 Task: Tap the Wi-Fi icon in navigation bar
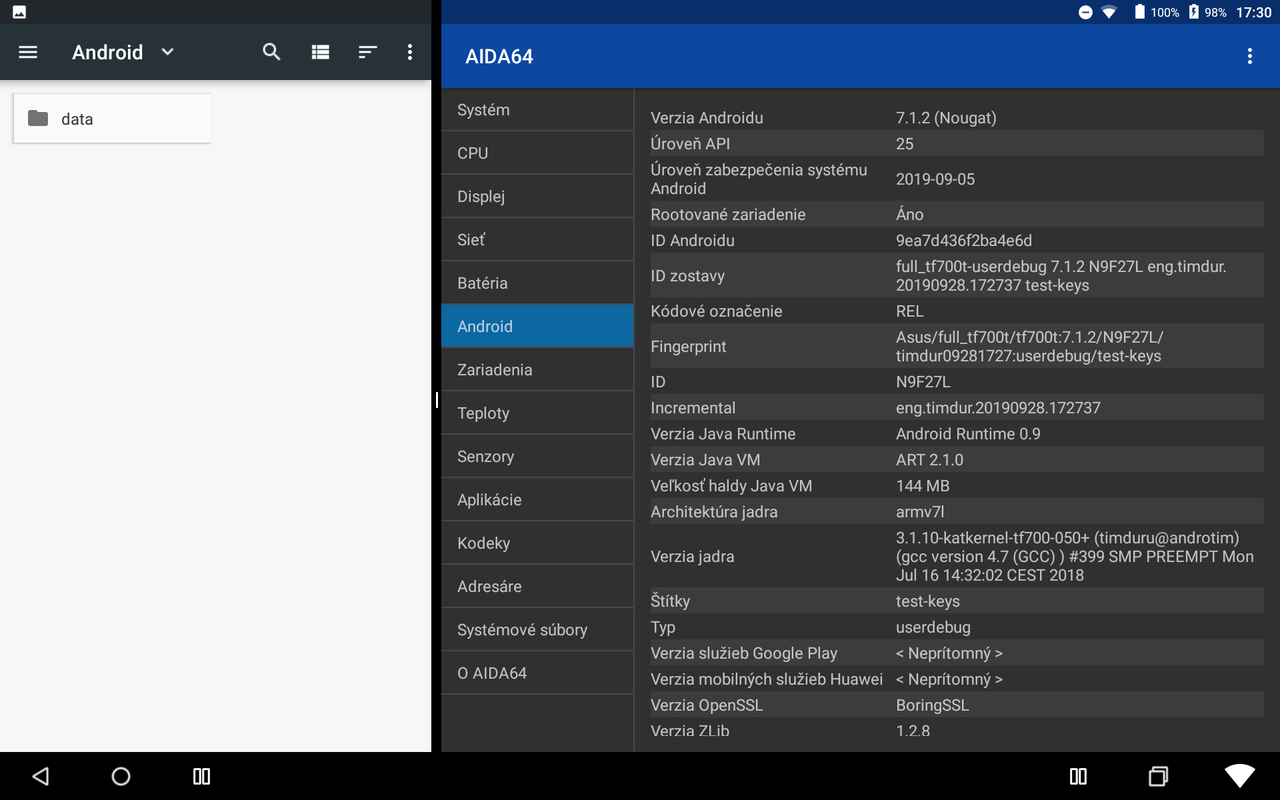pyautogui.click(x=1240, y=776)
